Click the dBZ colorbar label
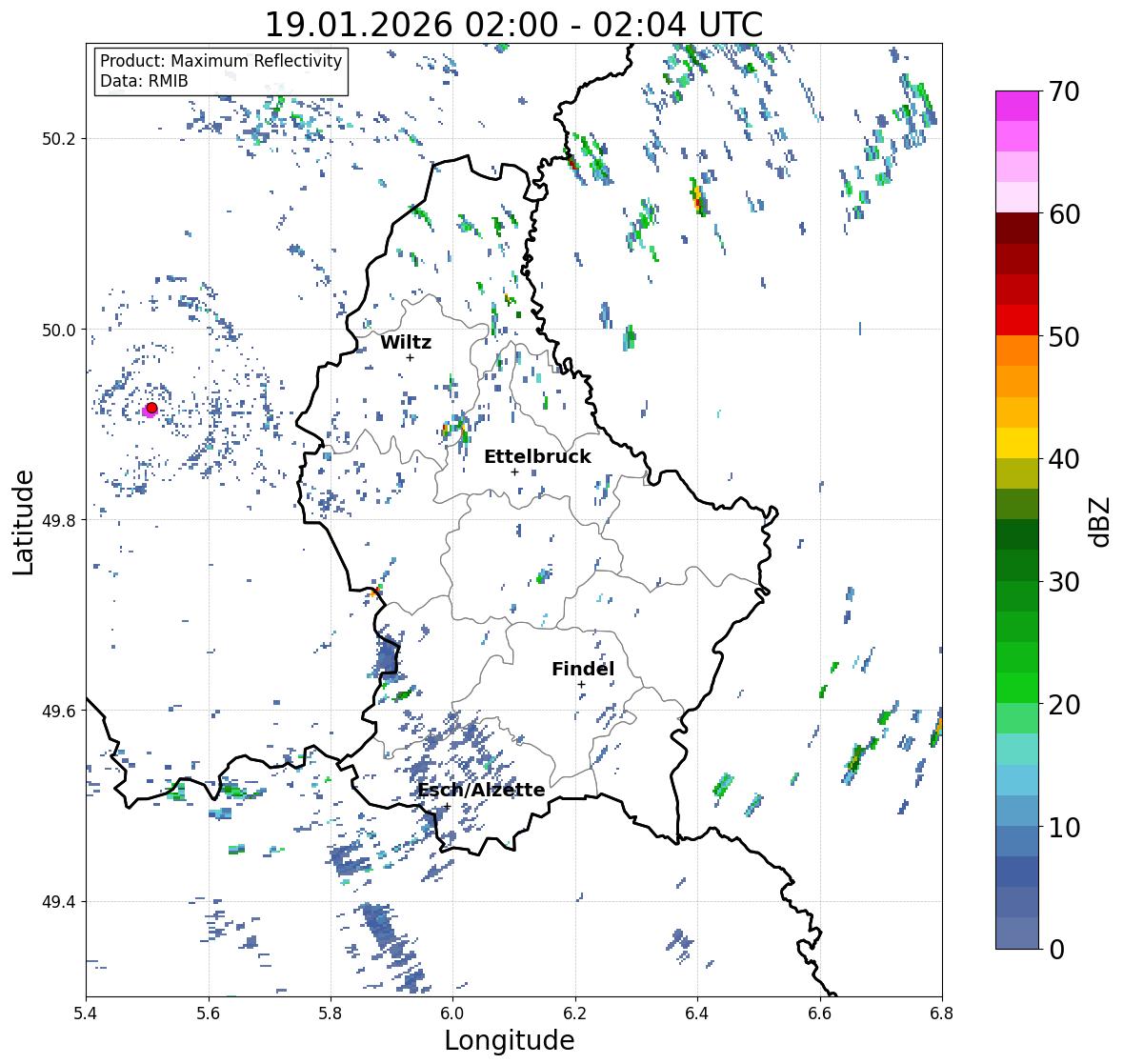This screenshot has height=1064, width=1123. coord(1101,521)
